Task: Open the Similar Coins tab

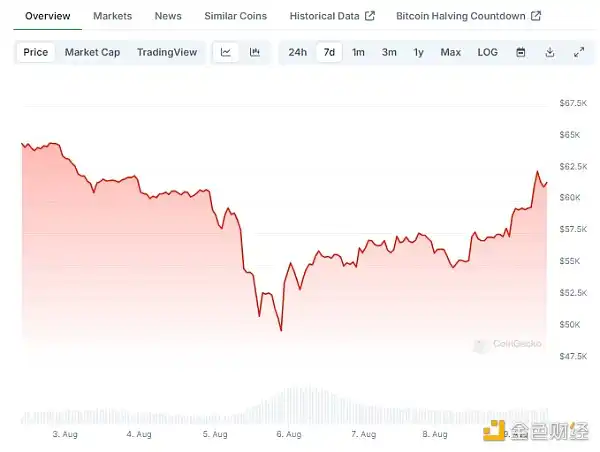Action: tap(235, 16)
